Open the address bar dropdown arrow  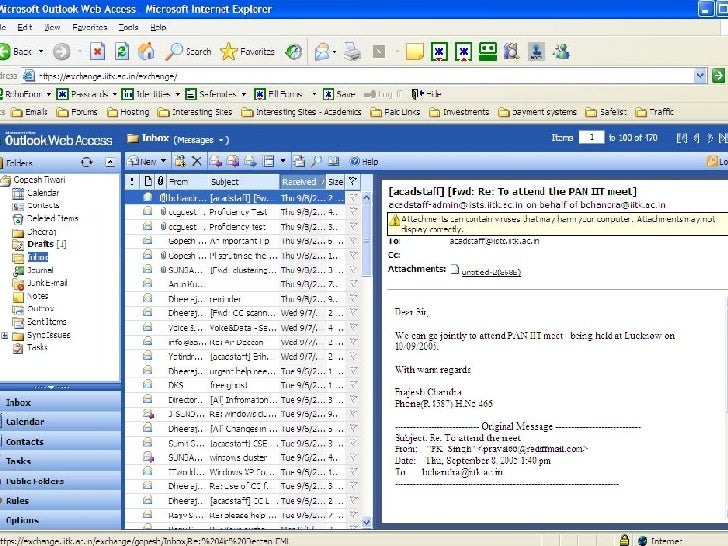701,76
